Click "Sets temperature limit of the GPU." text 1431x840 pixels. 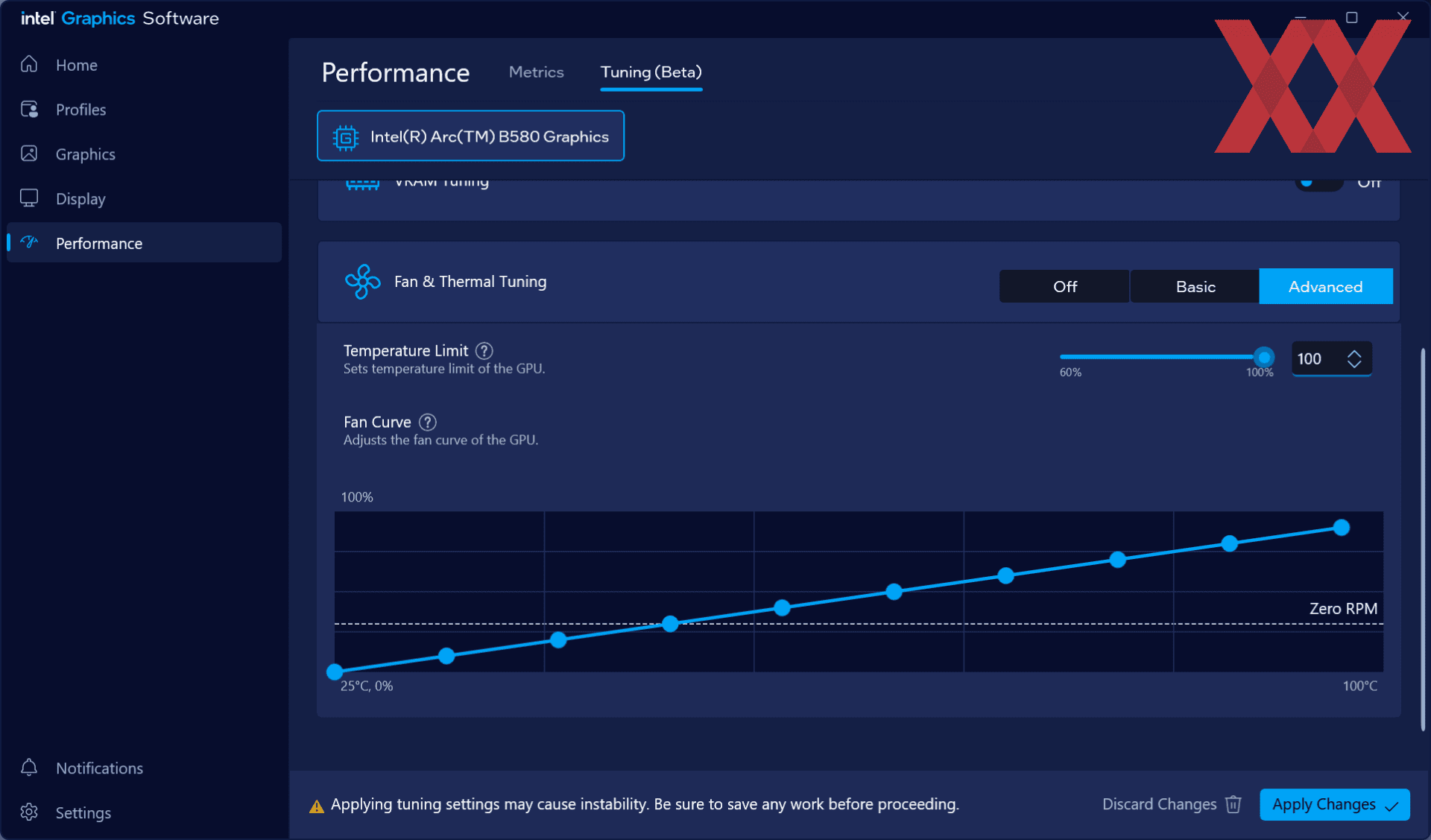[444, 368]
